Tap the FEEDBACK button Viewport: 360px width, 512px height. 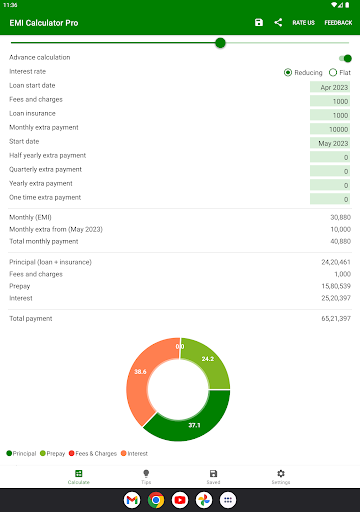click(338, 22)
